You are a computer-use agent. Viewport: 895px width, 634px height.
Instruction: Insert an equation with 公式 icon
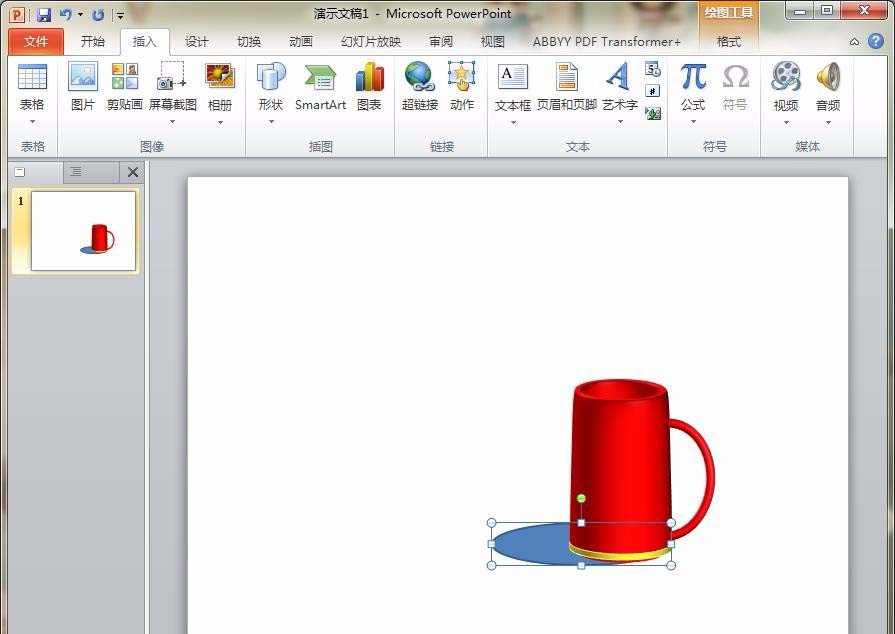tap(693, 77)
